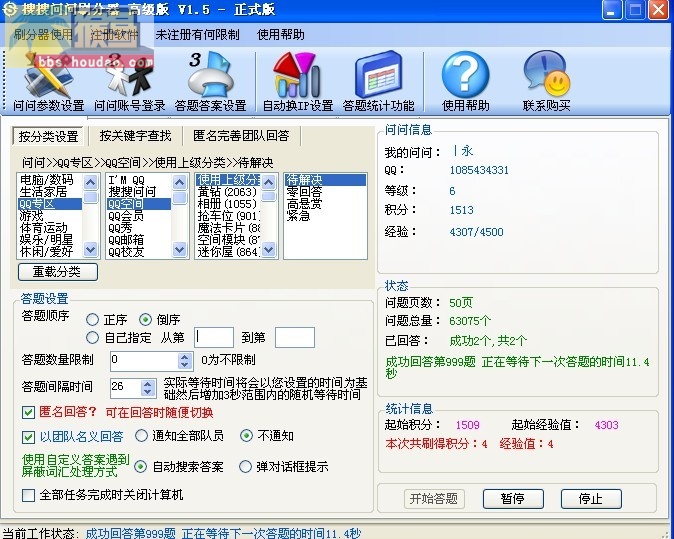
Task: Select the 不通知 radio button
Action: point(246,436)
